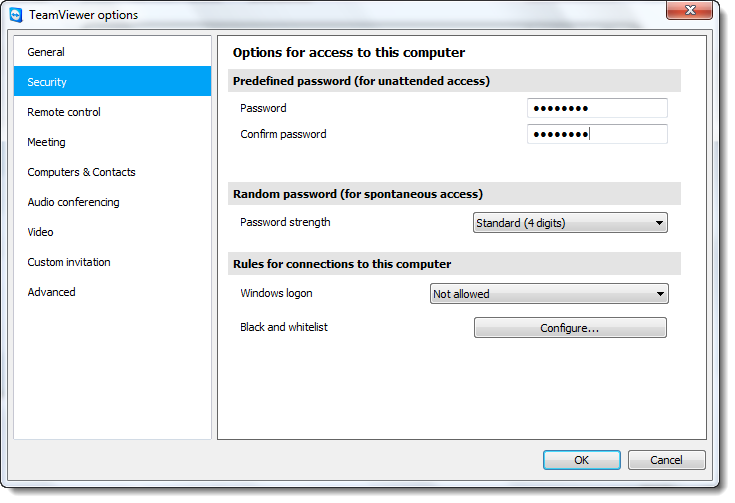The height and width of the screenshot is (503, 735).
Task: Go to Computers & Contacts settings
Action: click(x=112, y=172)
